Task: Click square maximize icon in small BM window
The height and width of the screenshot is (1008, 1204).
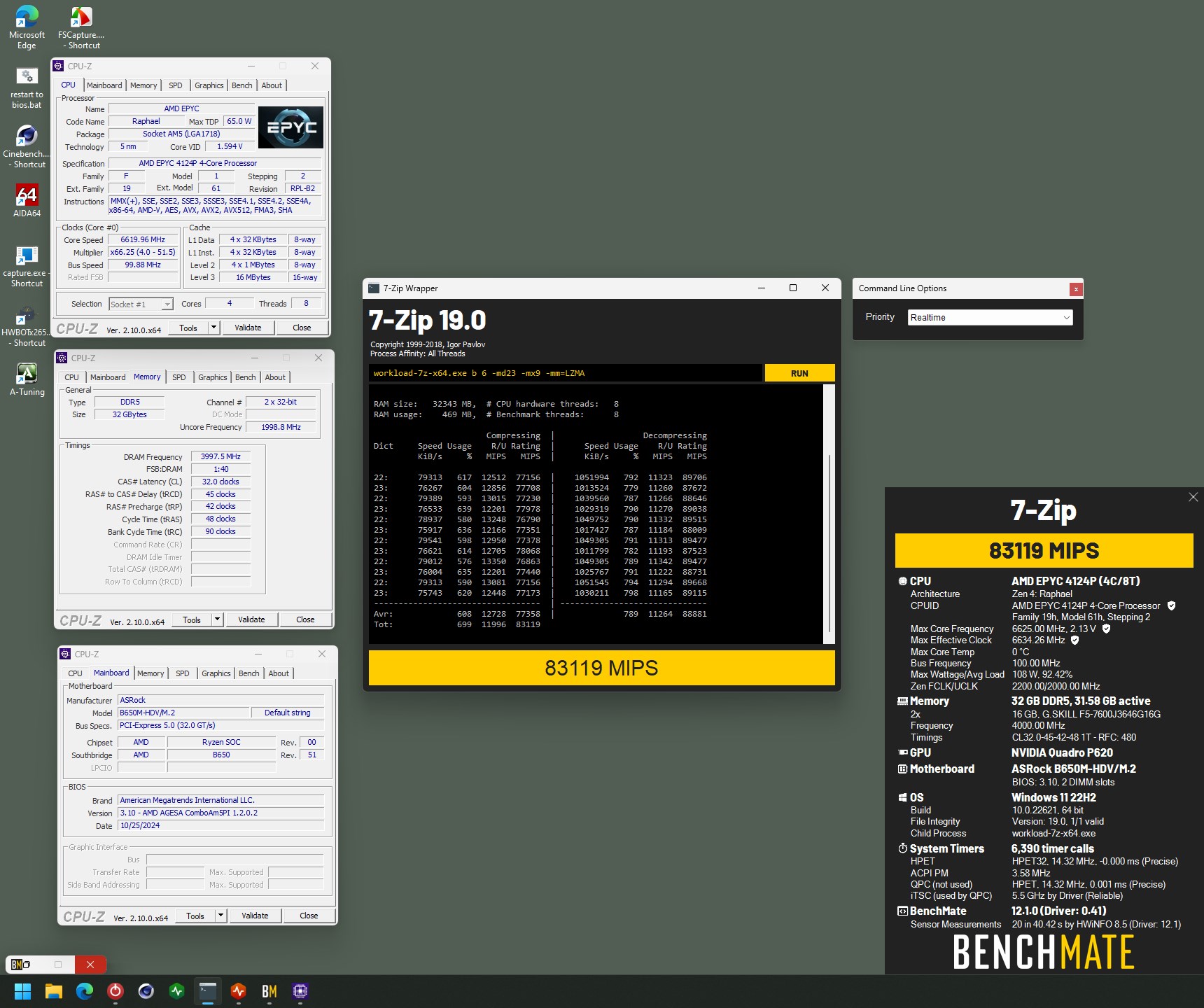Action: coord(58,965)
